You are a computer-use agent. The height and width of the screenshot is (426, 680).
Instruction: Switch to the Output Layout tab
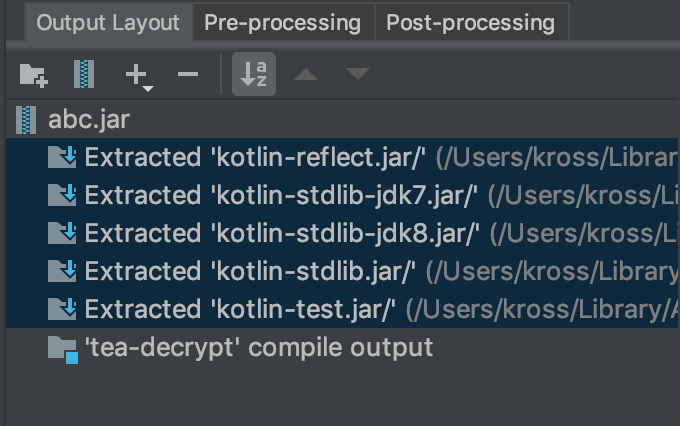108,22
